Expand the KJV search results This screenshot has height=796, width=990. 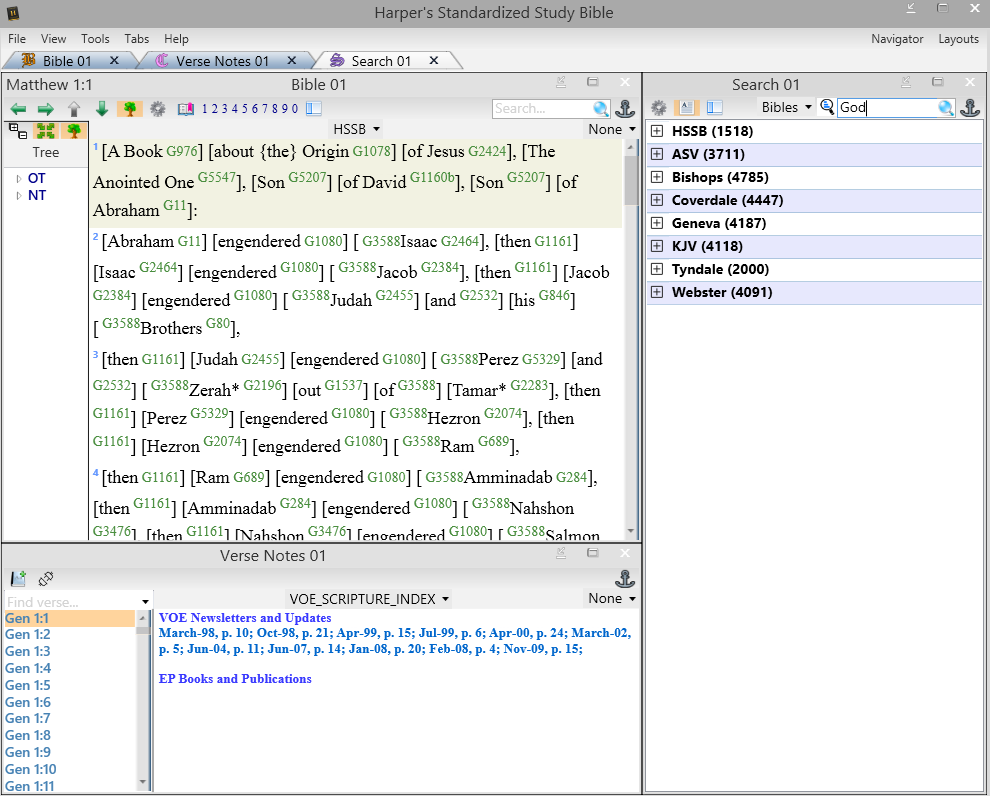tap(657, 246)
